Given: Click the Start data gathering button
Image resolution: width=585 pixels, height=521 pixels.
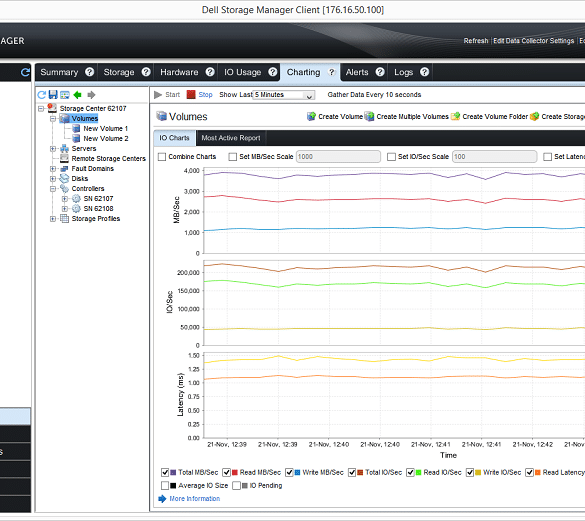Looking at the screenshot, I should pos(167,95).
